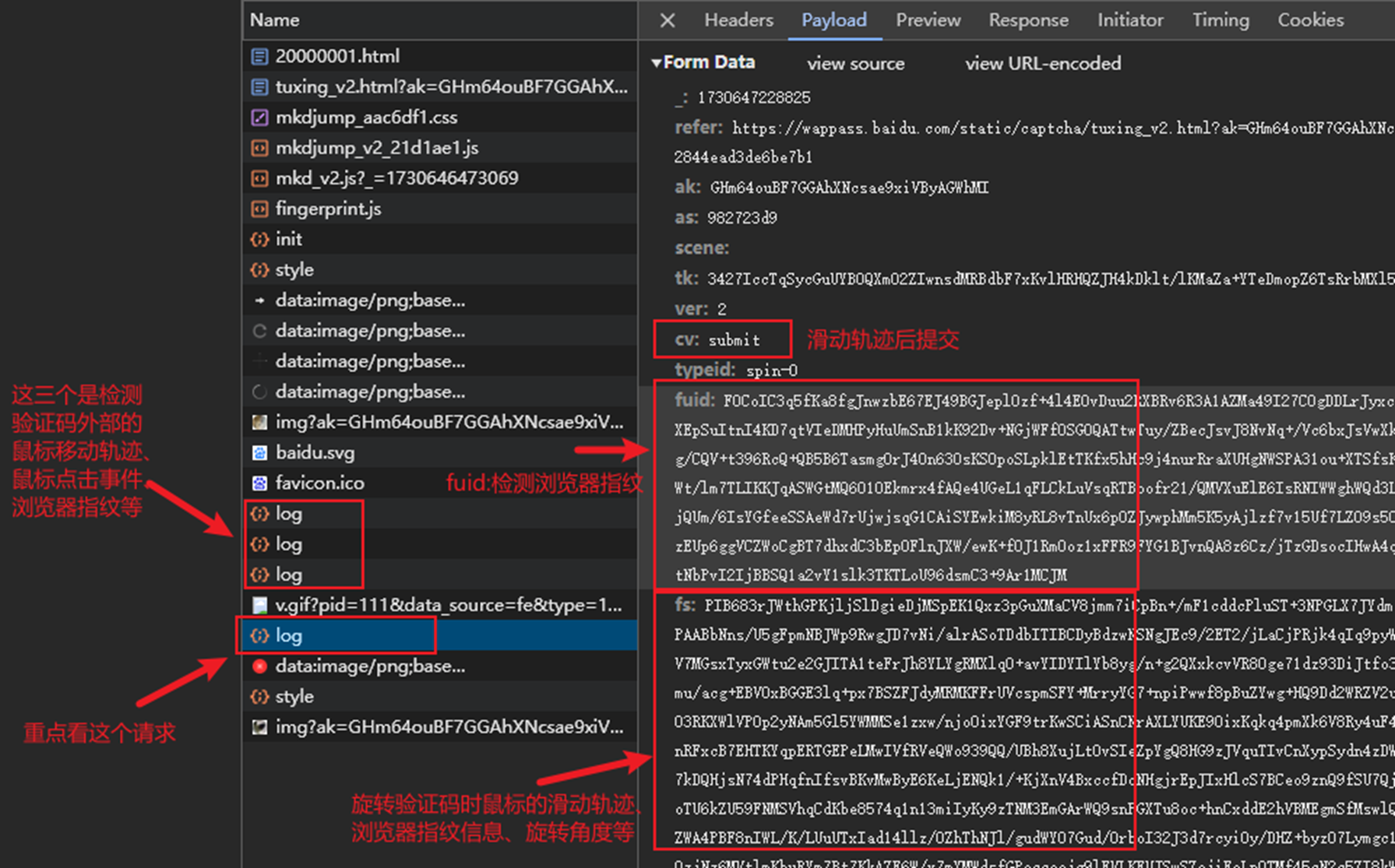The height and width of the screenshot is (868, 1395).
Task: Click the document icon beside tuxing_v2.html request
Action: click(x=259, y=87)
